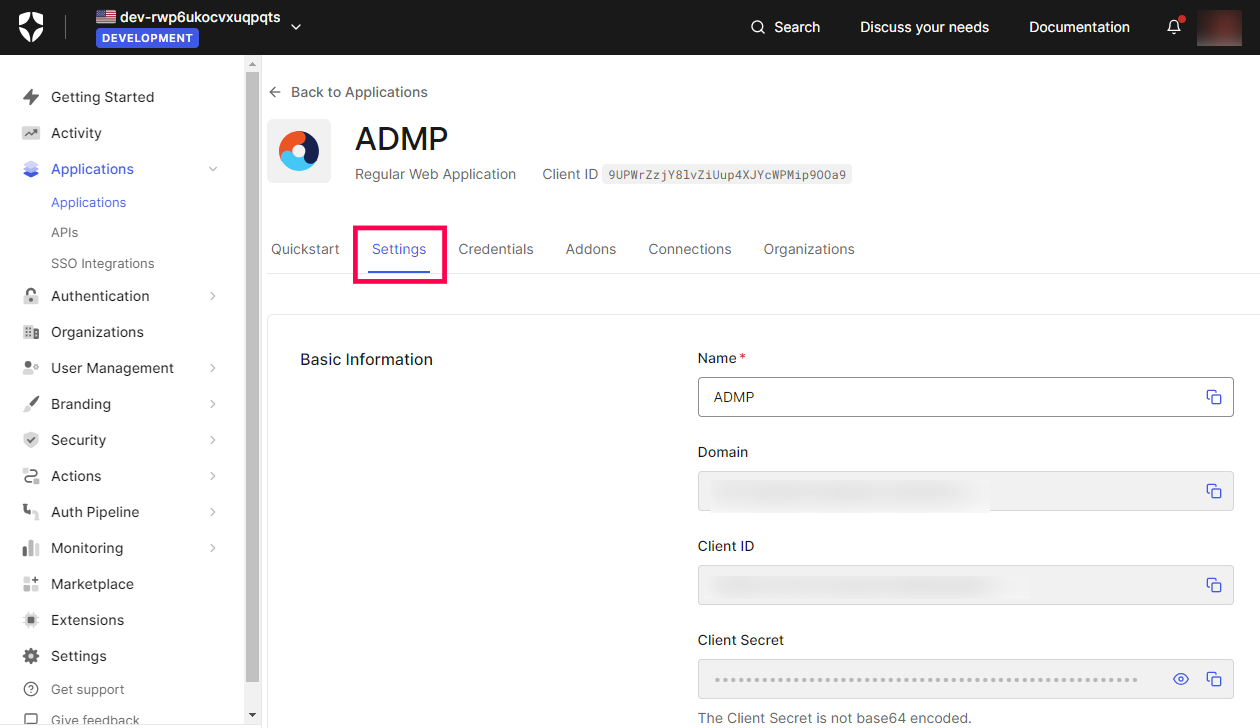This screenshot has width=1260, height=728.
Task: Click the Extensions sidebar icon
Action: (x=31, y=620)
